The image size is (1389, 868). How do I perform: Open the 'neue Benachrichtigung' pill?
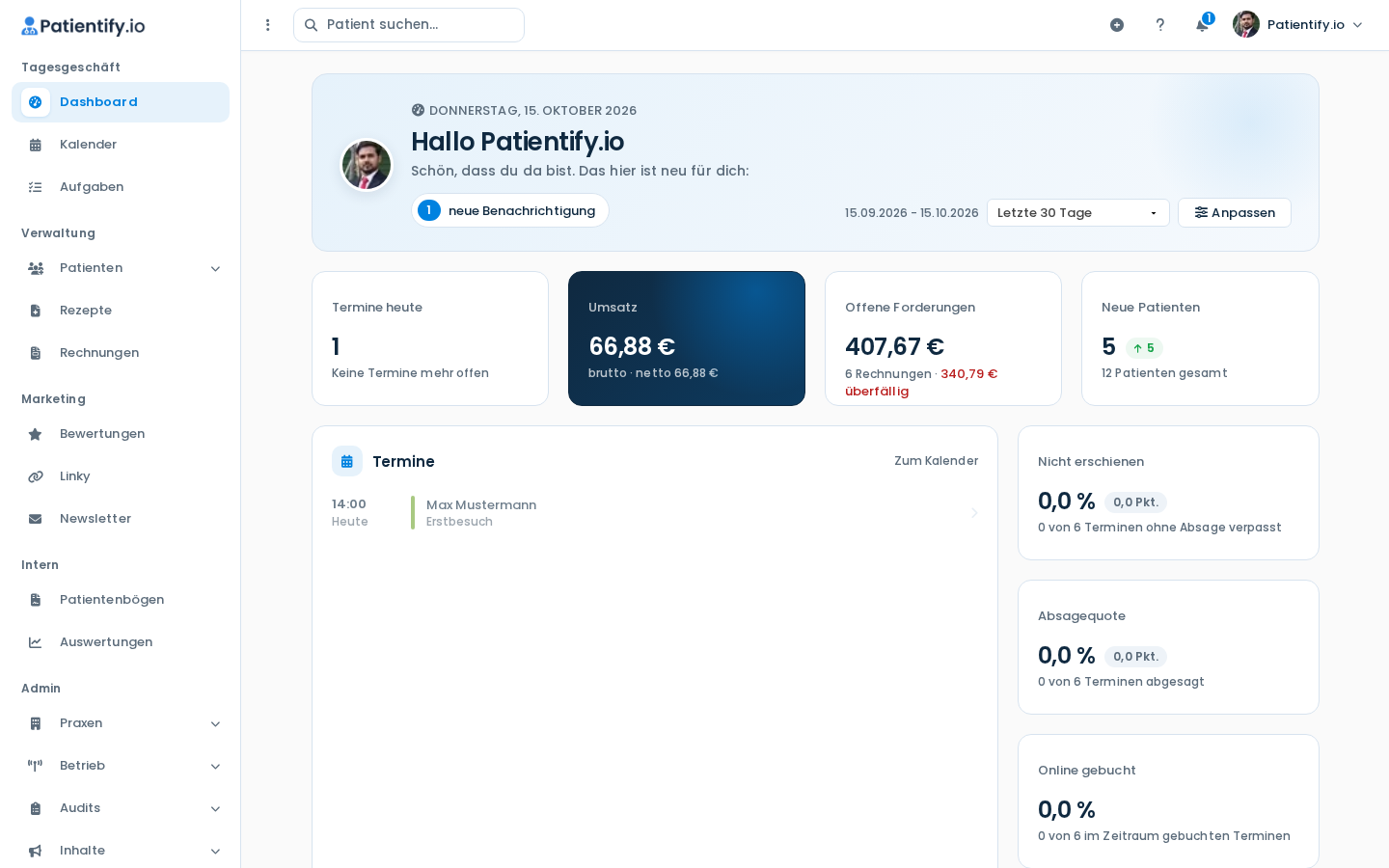[510, 210]
